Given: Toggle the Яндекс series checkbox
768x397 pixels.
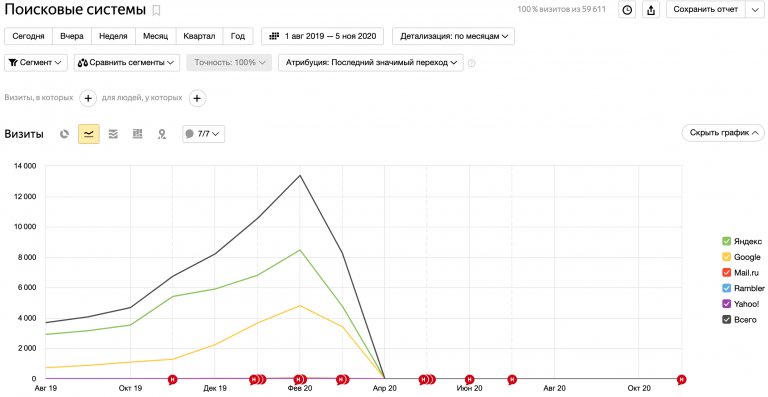Looking at the screenshot, I should pyautogui.click(x=727, y=241).
